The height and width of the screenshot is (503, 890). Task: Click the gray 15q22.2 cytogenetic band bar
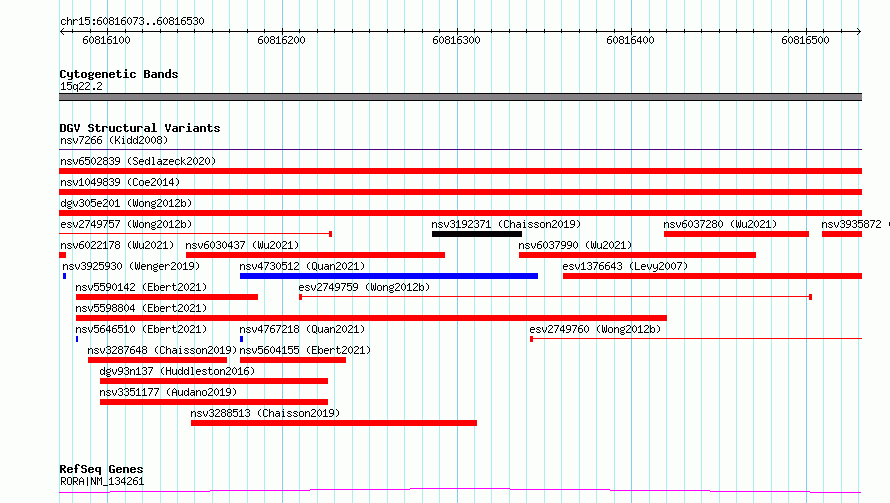[460, 97]
